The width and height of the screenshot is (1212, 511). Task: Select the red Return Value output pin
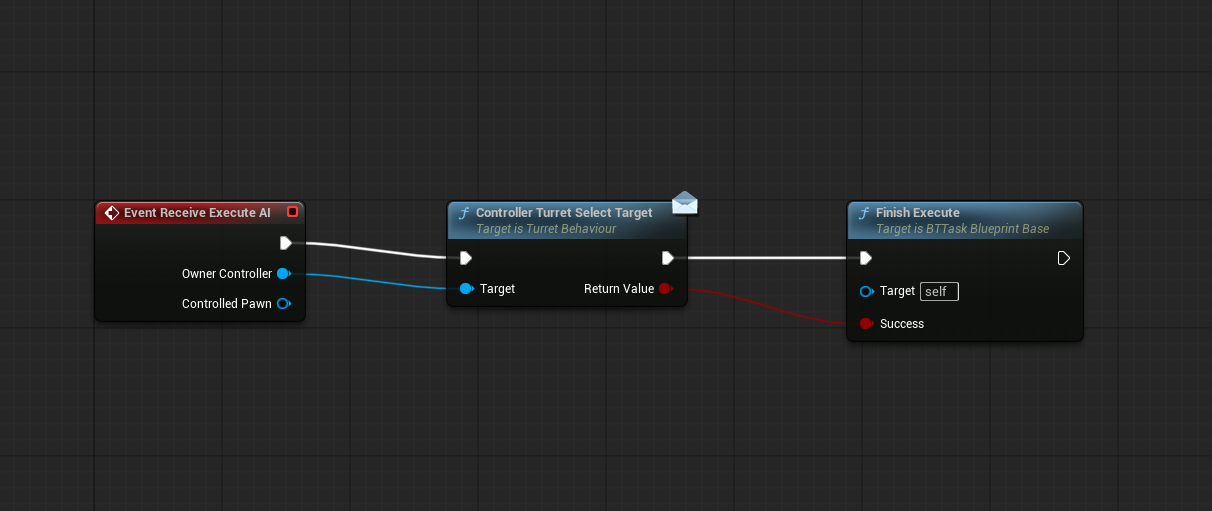[x=665, y=289]
